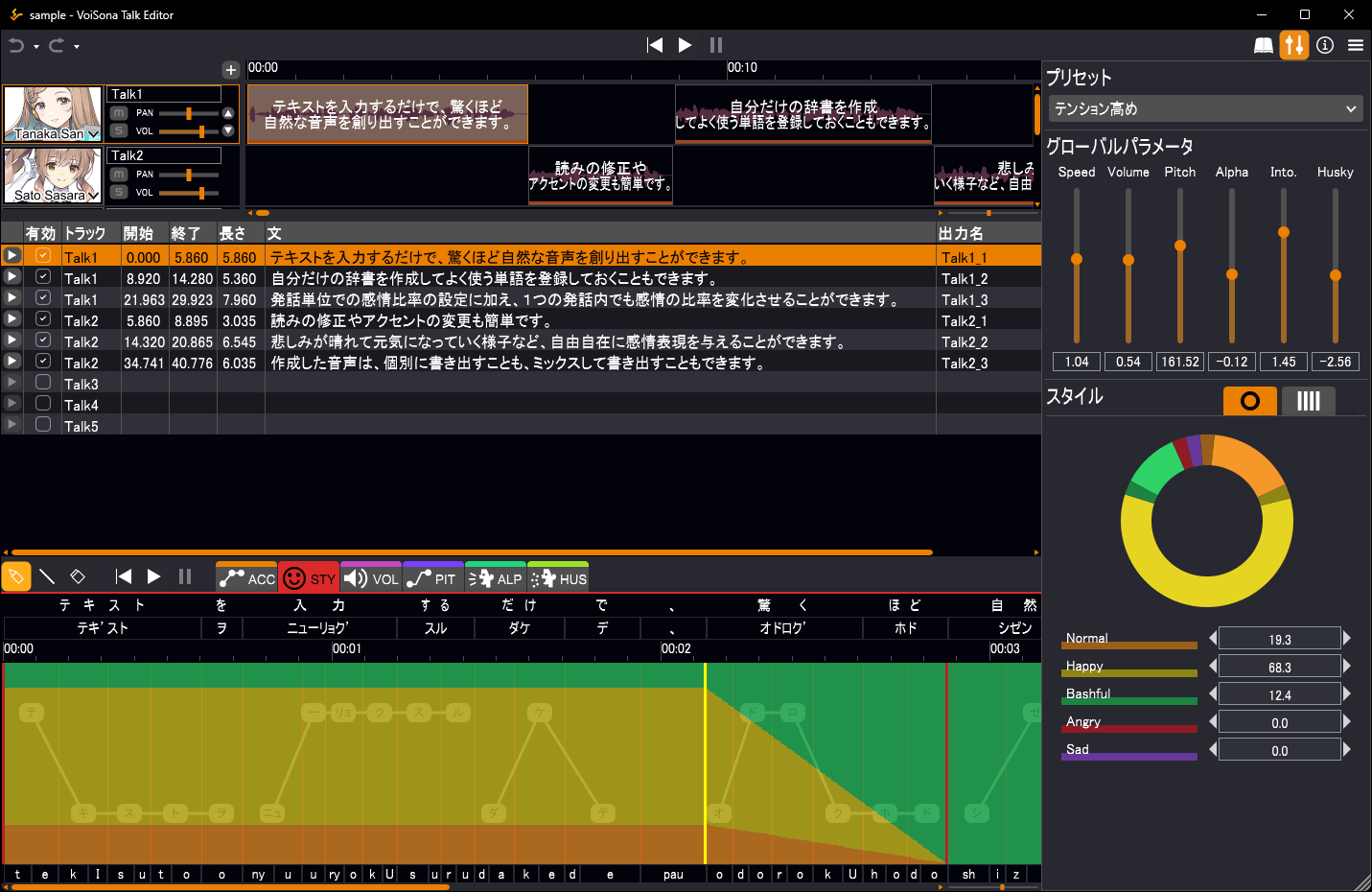
Task: Click the Pitch global parameter slider
Action: click(1180, 246)
